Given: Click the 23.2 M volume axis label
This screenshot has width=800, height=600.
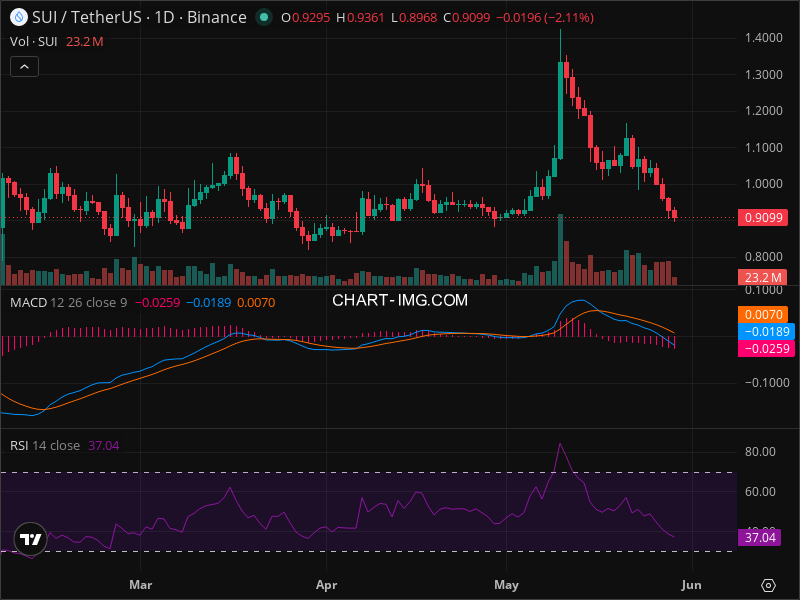Looking at the screenshot, I should pyautogui.click(x=763, y=278).
